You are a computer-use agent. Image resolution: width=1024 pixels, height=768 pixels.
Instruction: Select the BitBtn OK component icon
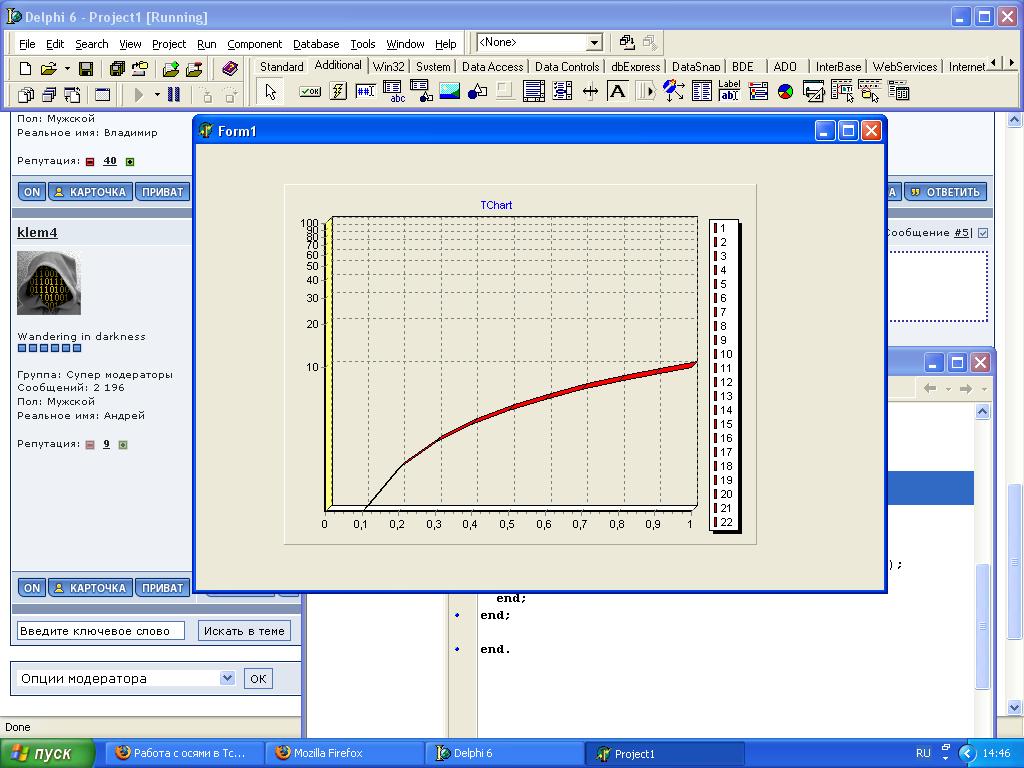click(310, 92)
